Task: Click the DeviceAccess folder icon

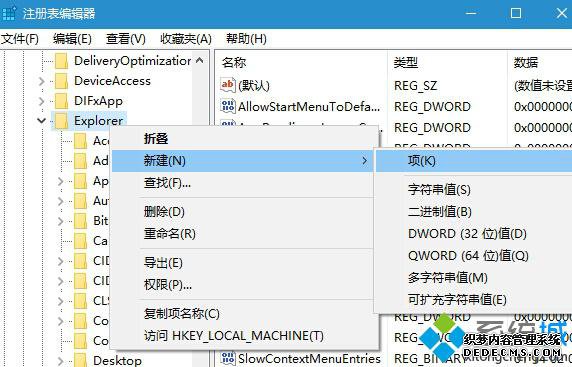Action: (61, 81)
